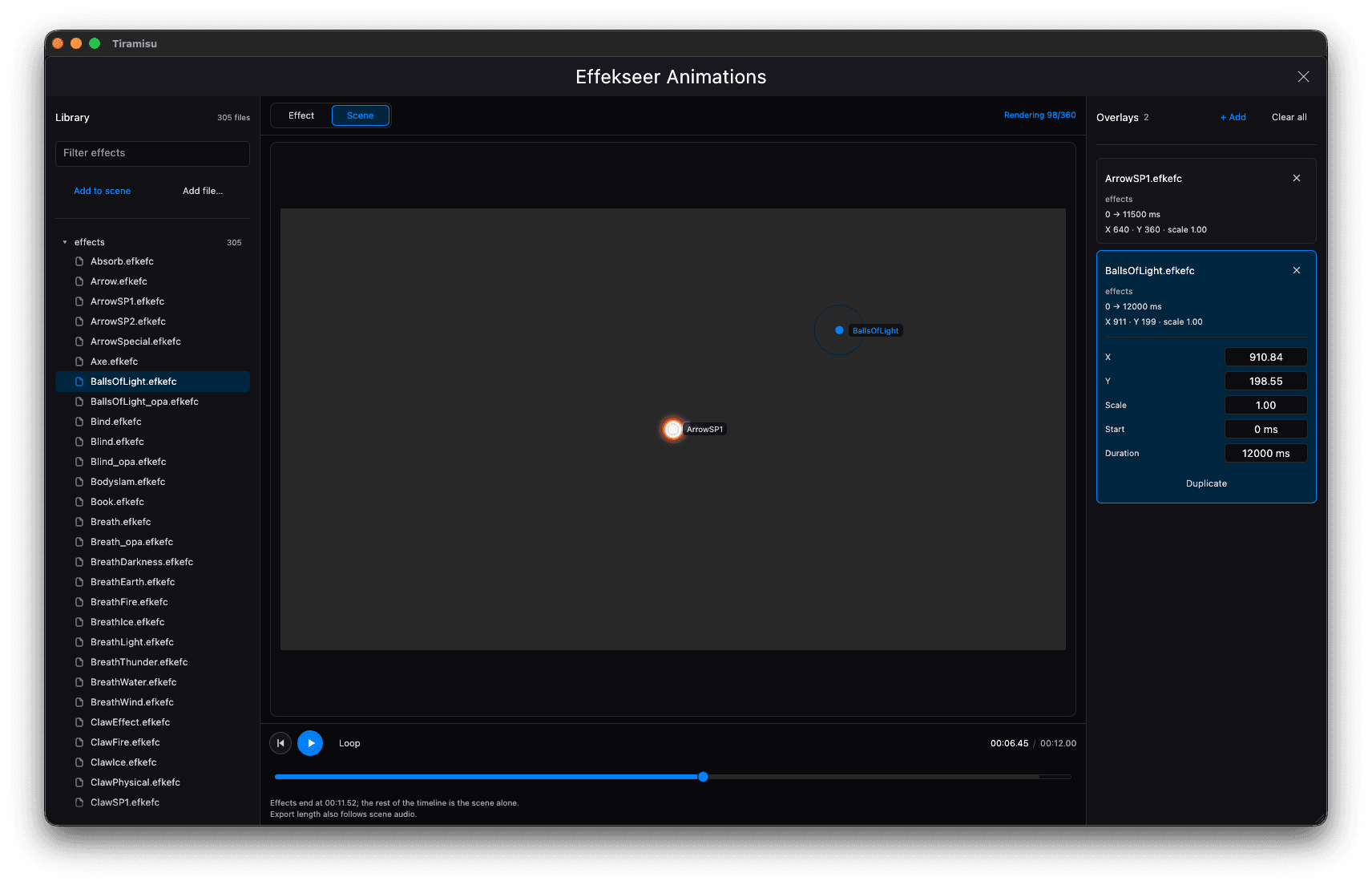Select BreathLight.efkefc in the library

[x=152, y=642]
